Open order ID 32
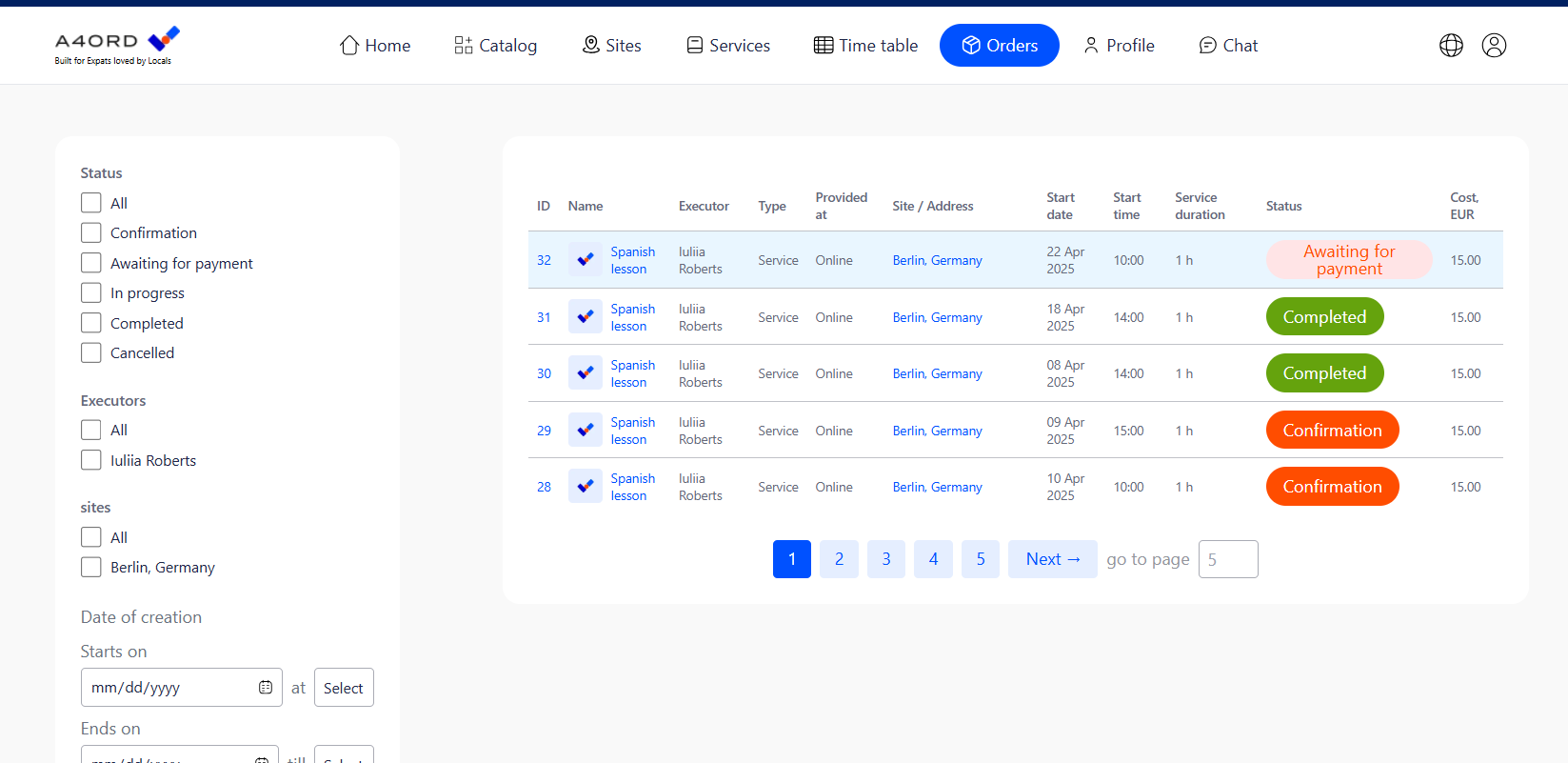The width and height of the screenshot is (1568, 763). pos(544,260)
